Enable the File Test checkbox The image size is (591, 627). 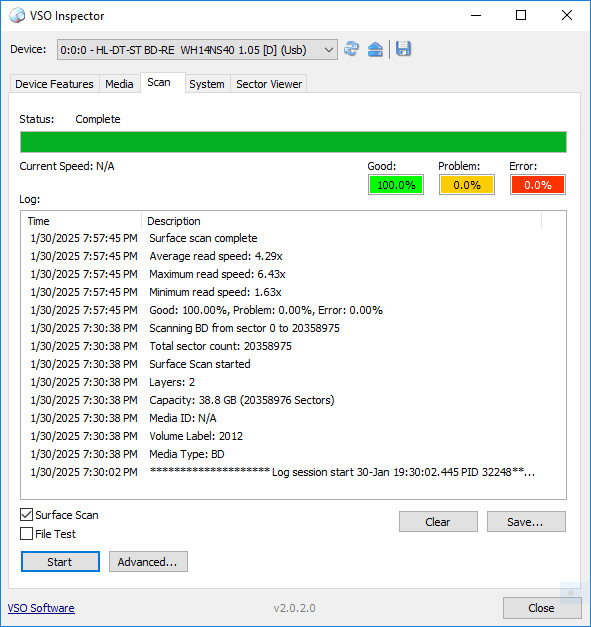26,533
